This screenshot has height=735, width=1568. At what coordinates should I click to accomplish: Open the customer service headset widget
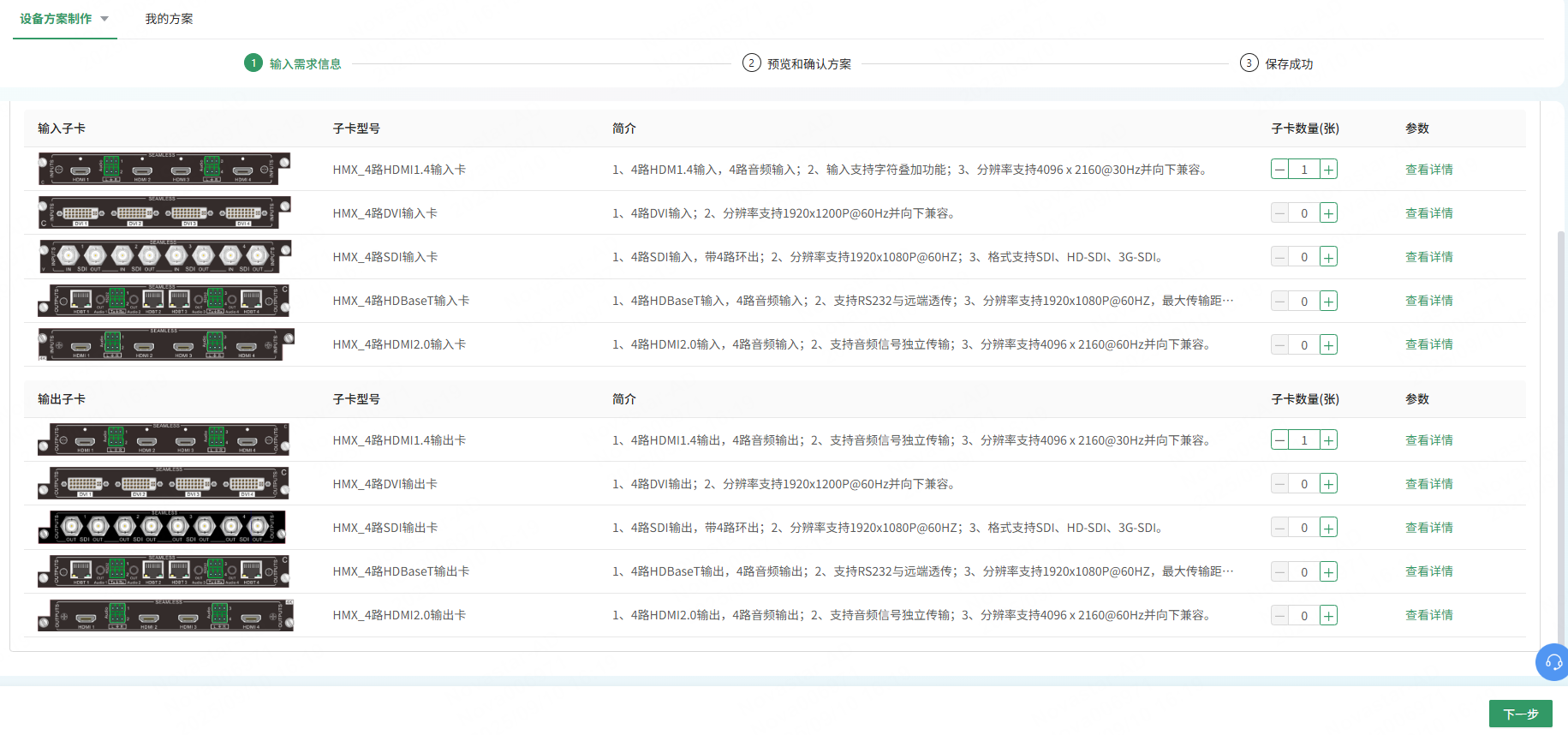pos(1553,662)
